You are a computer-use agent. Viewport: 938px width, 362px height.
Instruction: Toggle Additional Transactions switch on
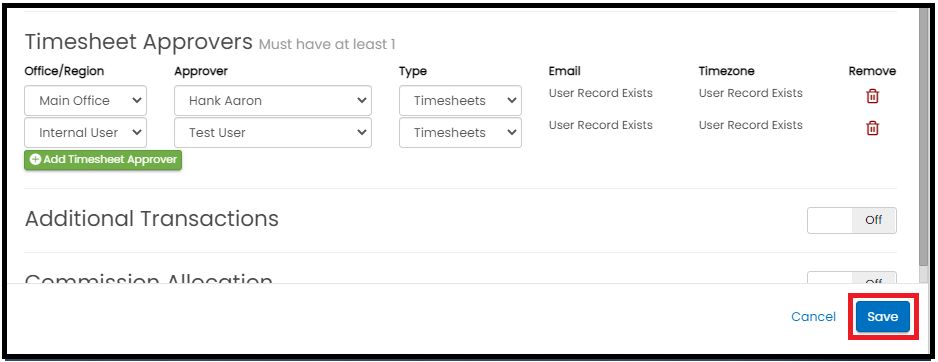tap(852, 220)
